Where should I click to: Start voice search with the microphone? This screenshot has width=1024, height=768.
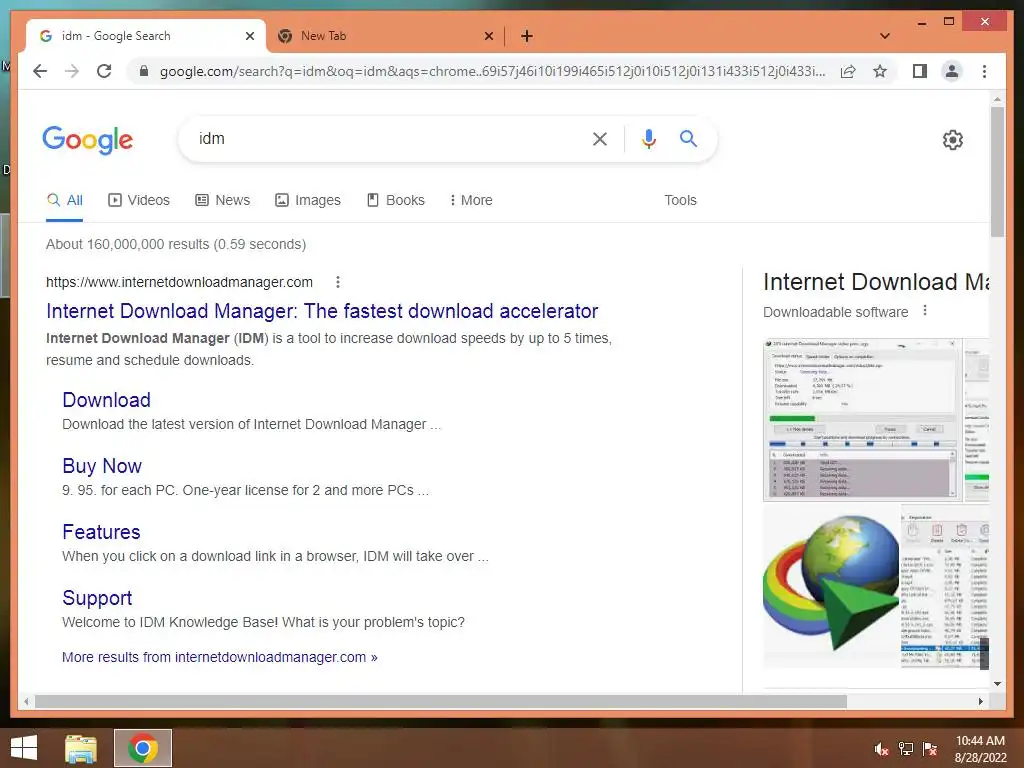click(x=648, y=138)
